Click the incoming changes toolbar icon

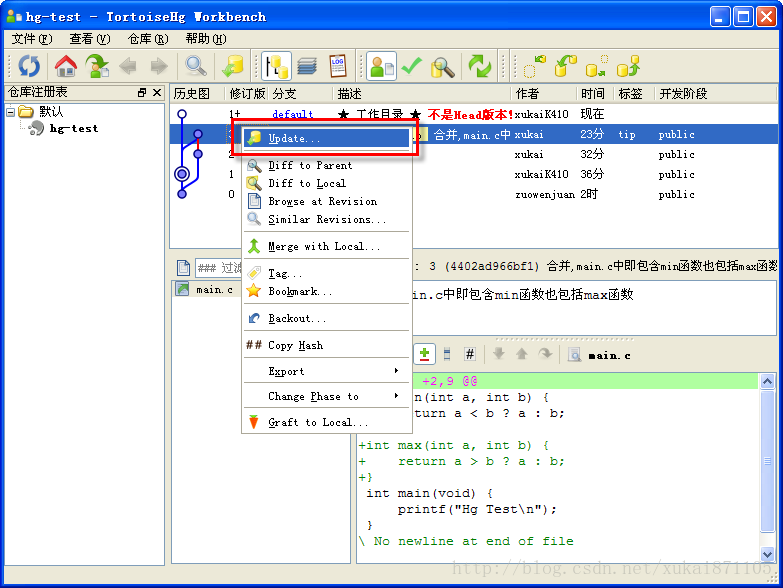(534, 66)
